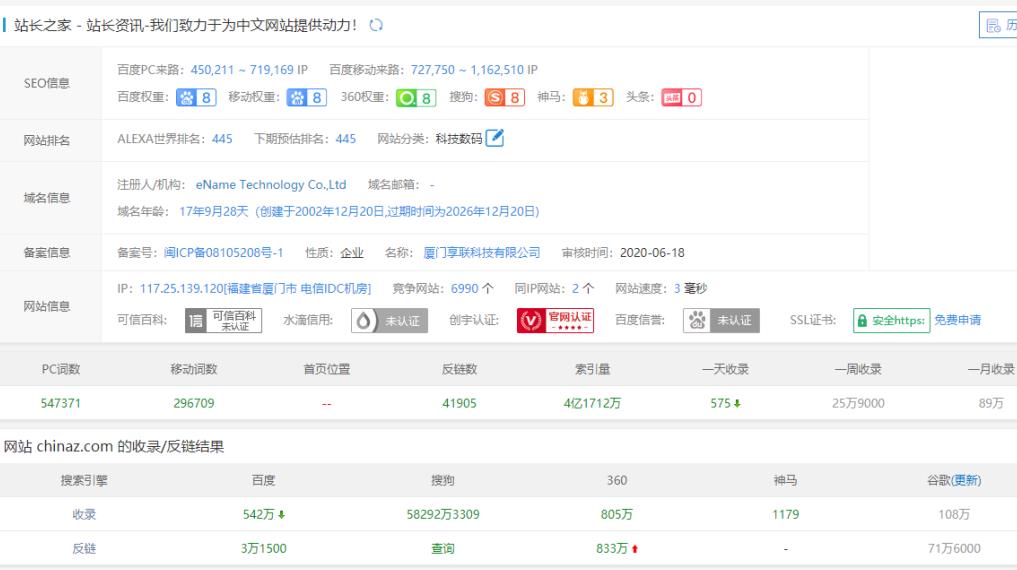Screen dimensions: 1017x570
Task: Click the 水滴信用 未认证 badge
Action: tap(389, 320)
